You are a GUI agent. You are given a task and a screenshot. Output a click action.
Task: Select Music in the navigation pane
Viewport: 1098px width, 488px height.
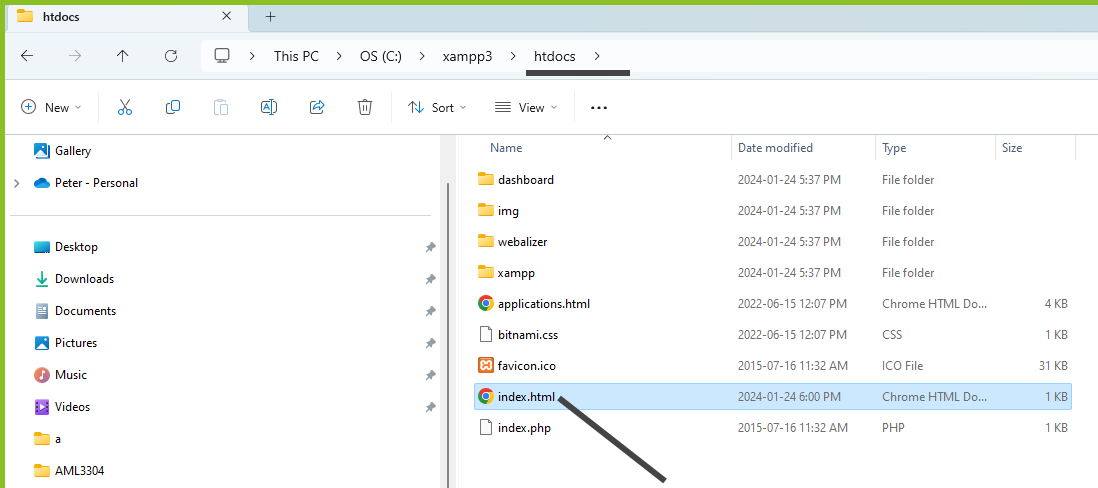(71, 375)
